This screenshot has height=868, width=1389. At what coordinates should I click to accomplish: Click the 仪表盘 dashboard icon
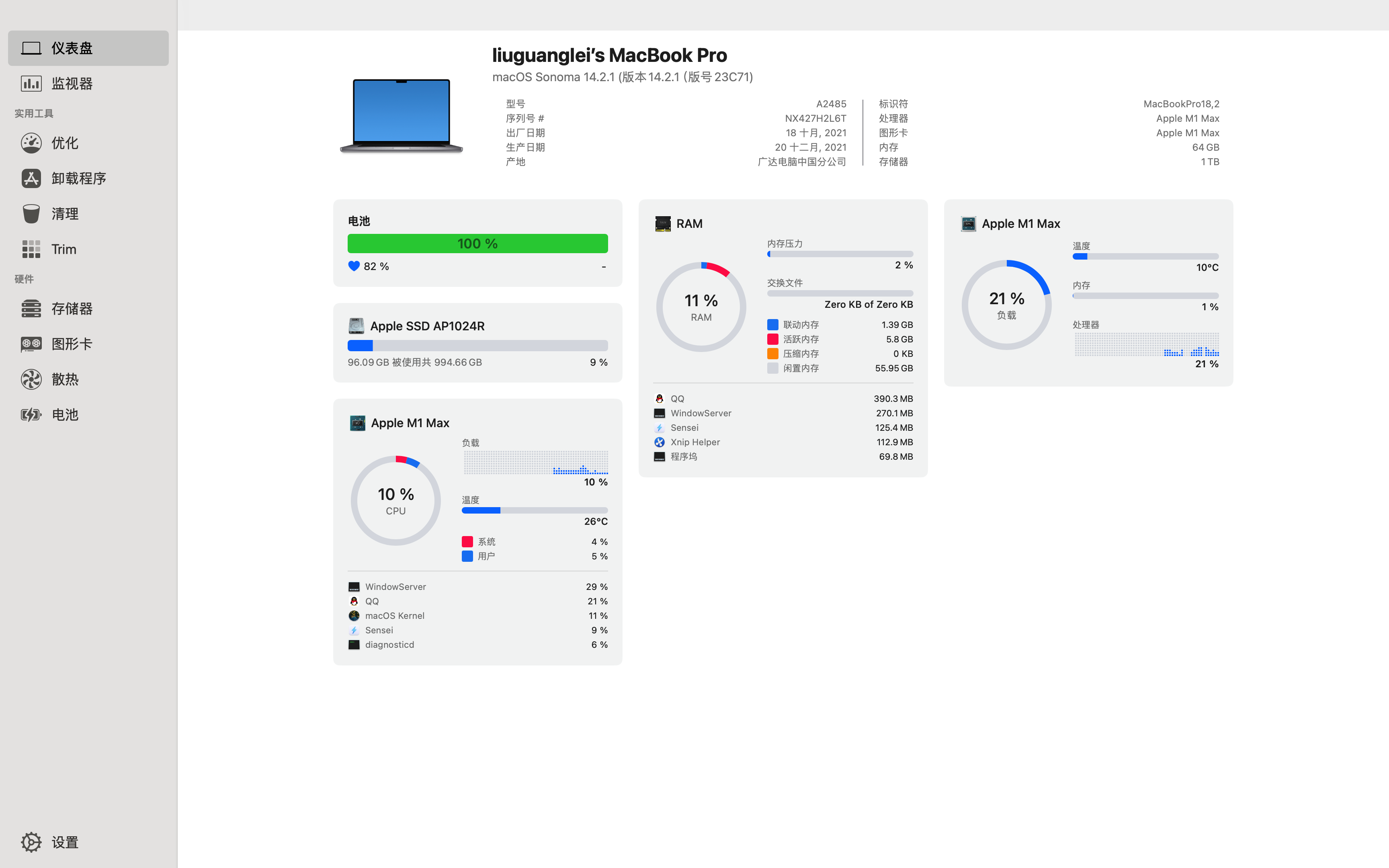click(31, 47)
